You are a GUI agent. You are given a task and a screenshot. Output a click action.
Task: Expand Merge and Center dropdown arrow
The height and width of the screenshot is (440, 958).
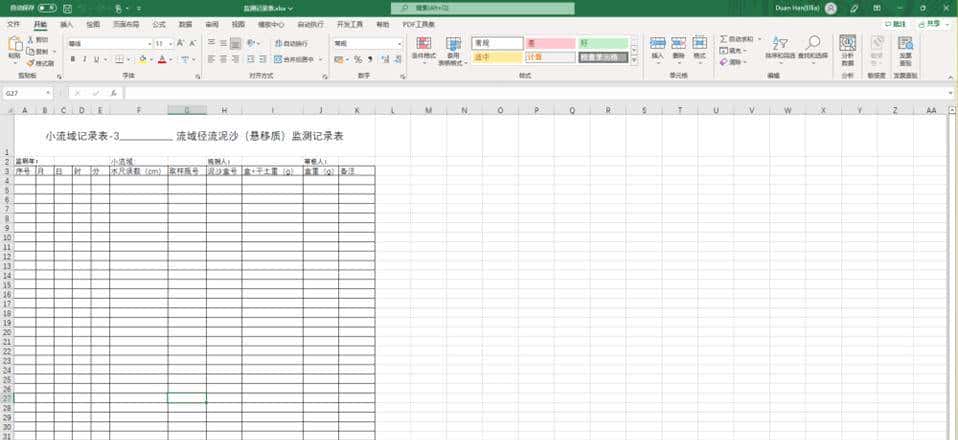coord(321,59)
